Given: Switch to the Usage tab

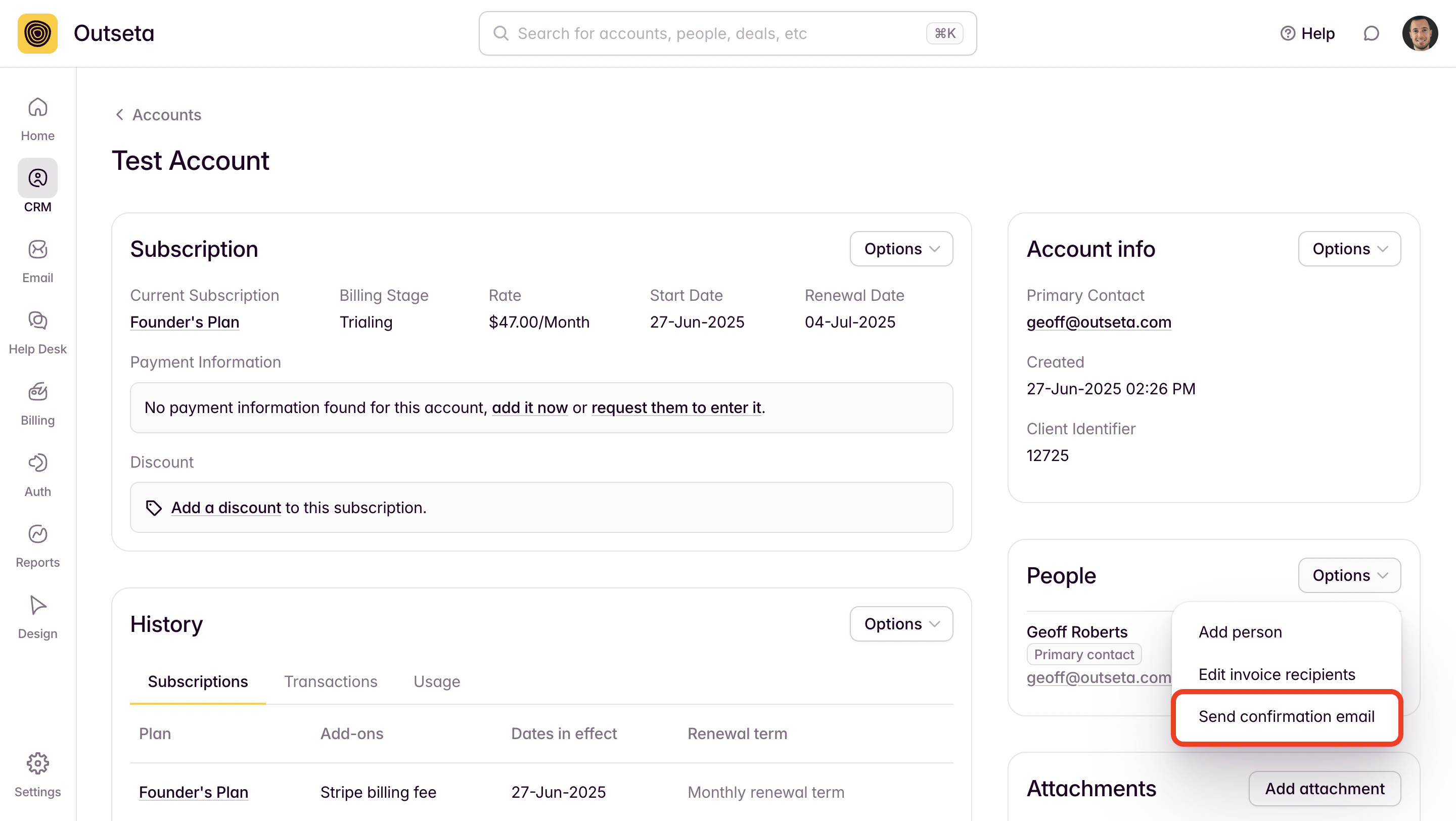Looking at the screenshot, I should (x=436, y=681).
